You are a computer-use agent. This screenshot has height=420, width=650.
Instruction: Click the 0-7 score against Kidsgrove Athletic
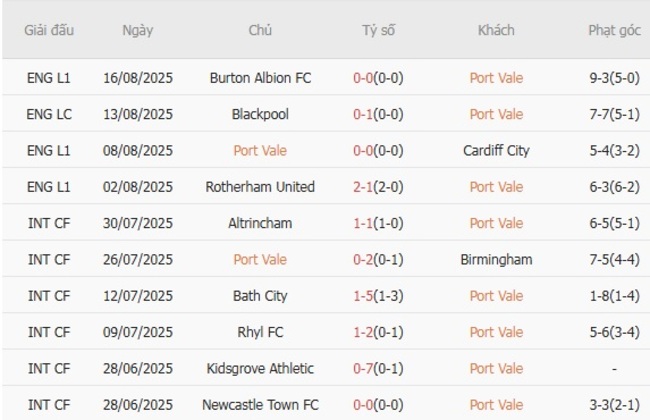click(x=363, y=369)
